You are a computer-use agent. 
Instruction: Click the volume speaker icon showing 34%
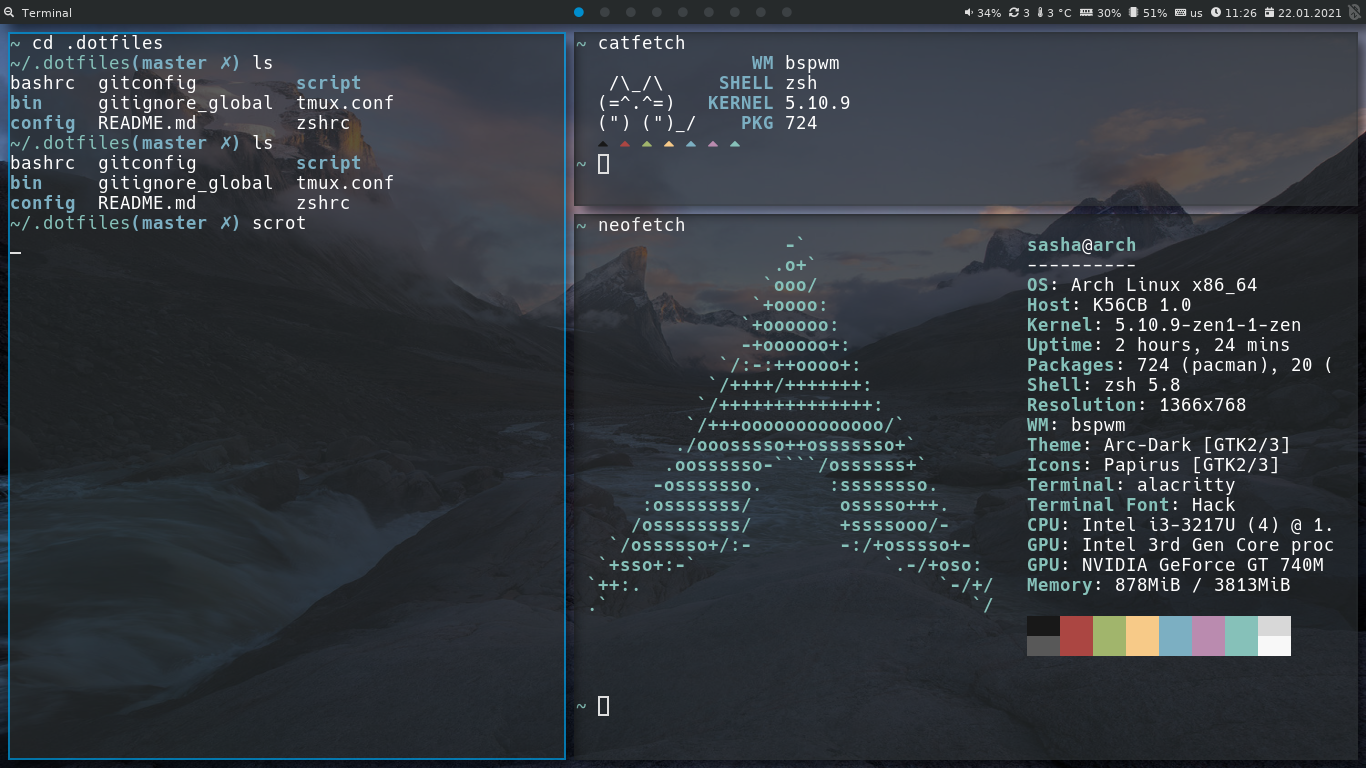(x=968, y=13)
